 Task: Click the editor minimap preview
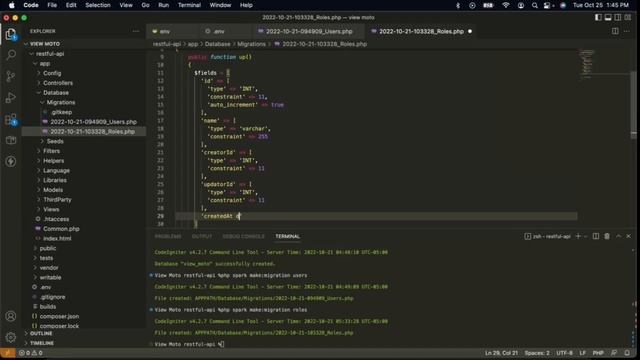pos(587,63)
